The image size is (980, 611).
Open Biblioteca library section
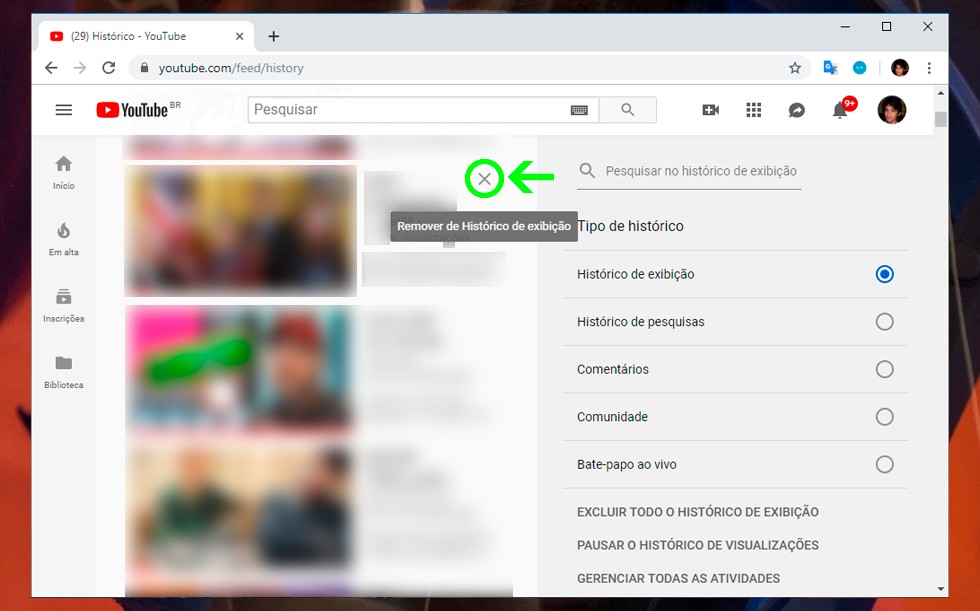pos(64,372)
